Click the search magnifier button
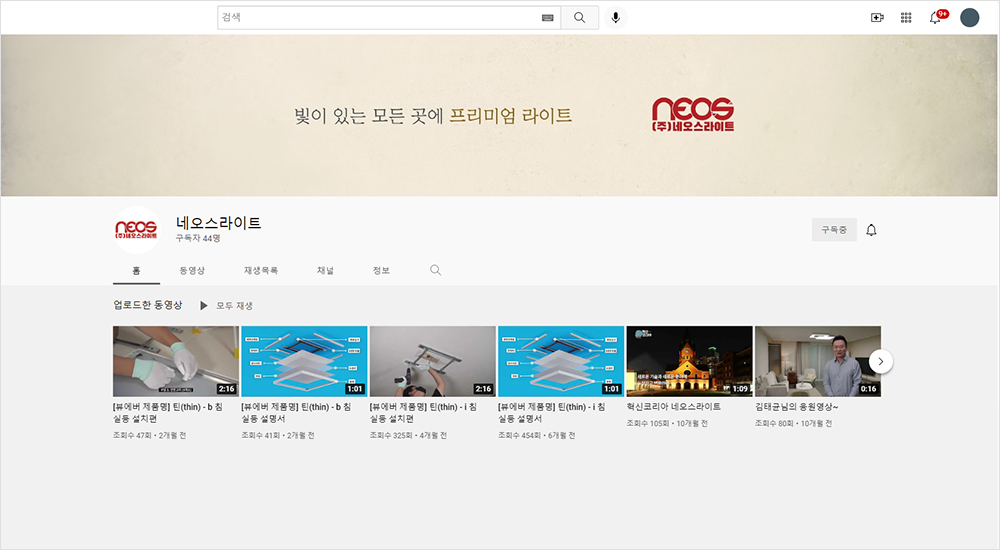 click(580, 18)
